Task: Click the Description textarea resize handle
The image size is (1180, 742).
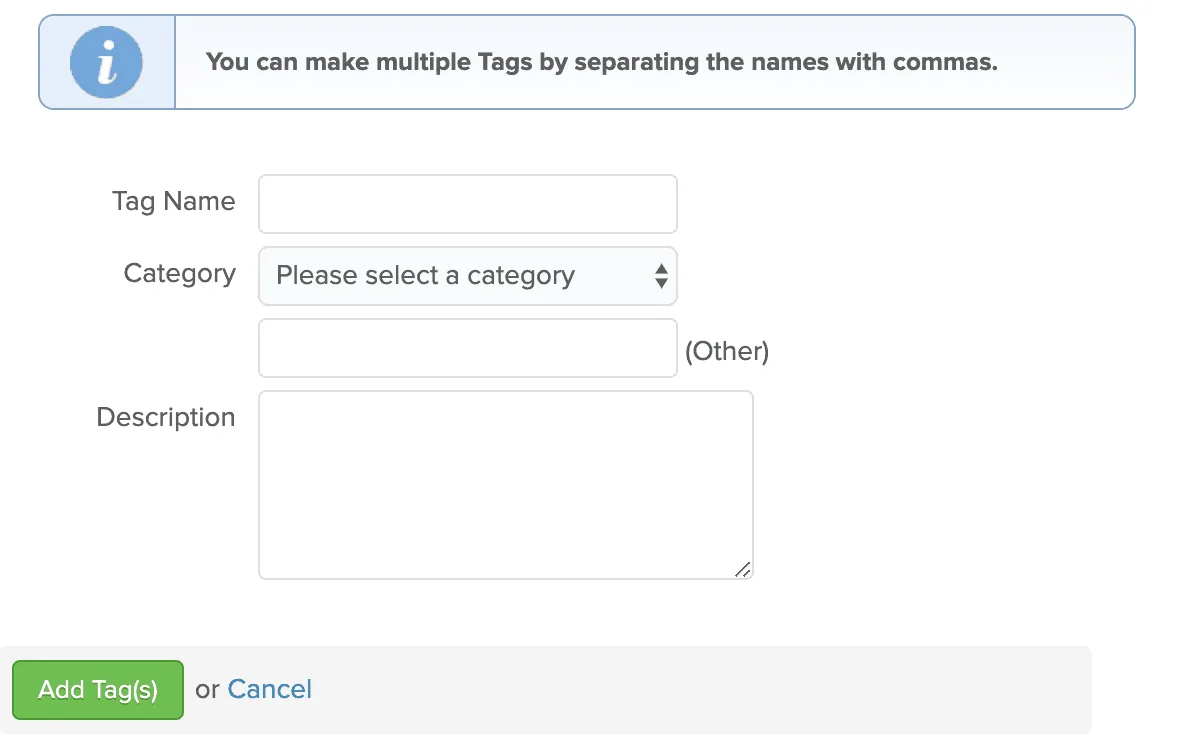Action: pos(743,570)
